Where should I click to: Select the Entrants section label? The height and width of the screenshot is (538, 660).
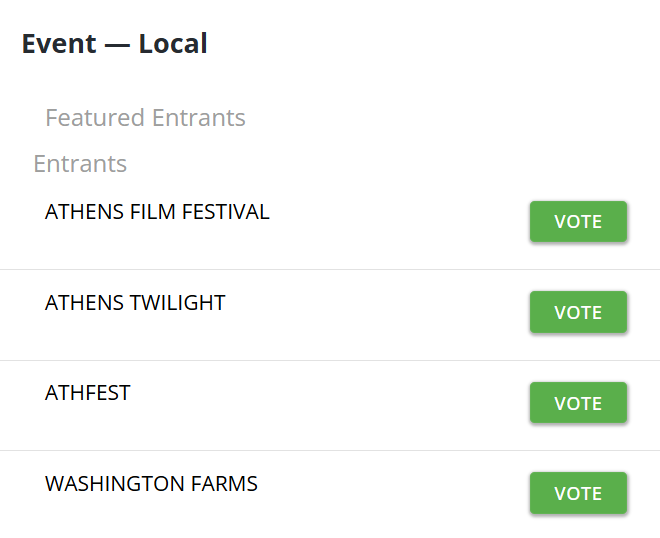[x=80, y=164]
